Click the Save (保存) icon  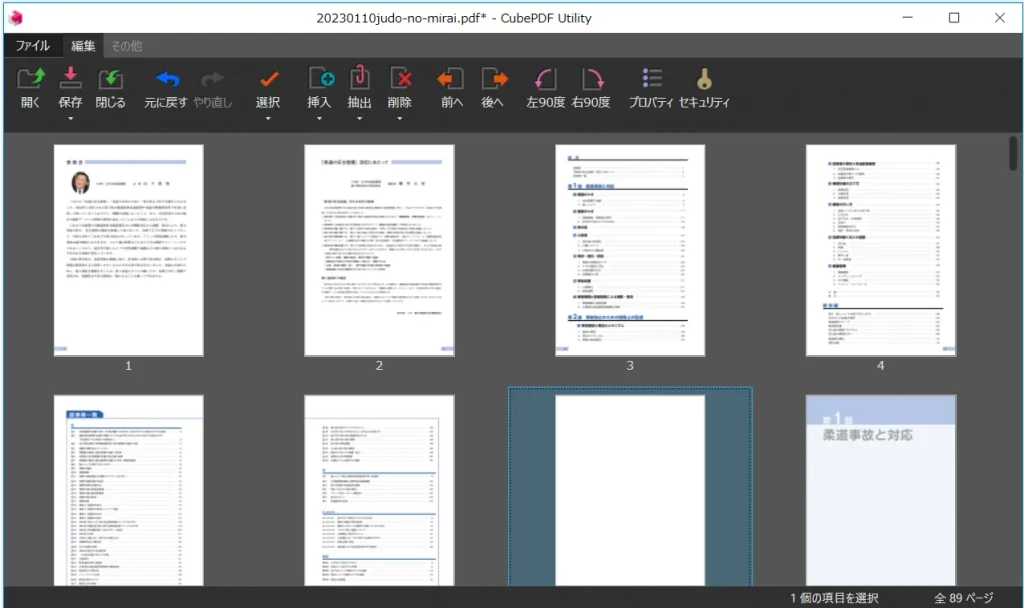click(71, 80)
